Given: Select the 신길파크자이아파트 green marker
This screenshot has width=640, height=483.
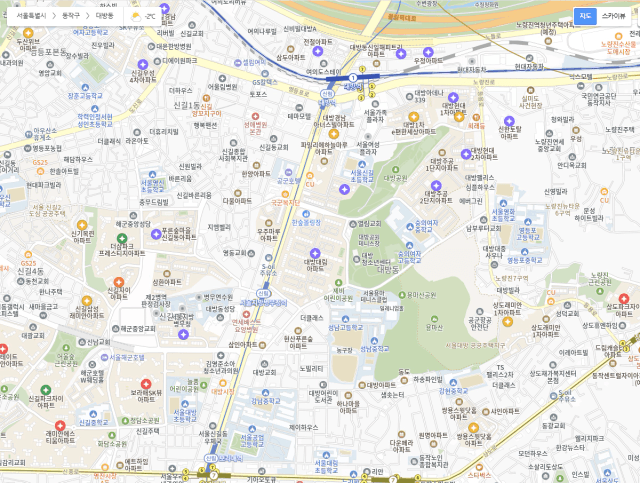Looking at the screenshot, I should tap(46, 390).
